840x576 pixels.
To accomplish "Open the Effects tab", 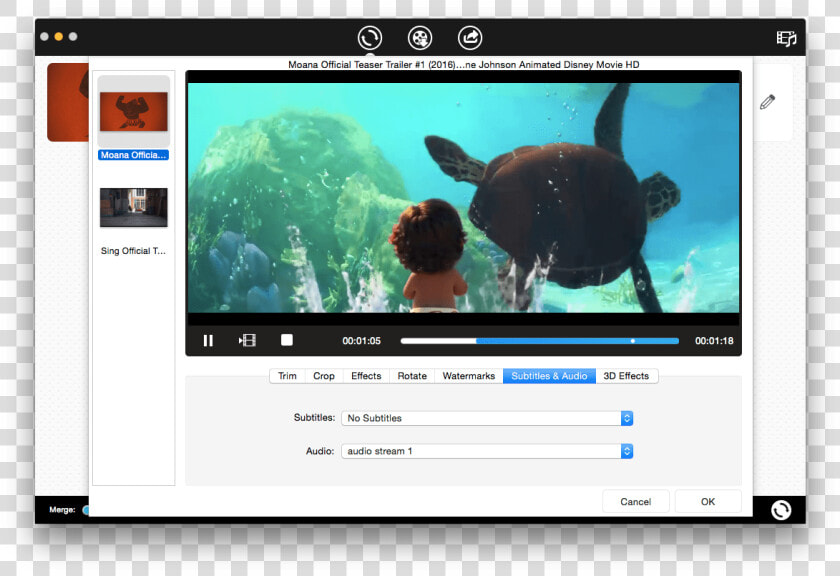I will (x=366, y=376).
